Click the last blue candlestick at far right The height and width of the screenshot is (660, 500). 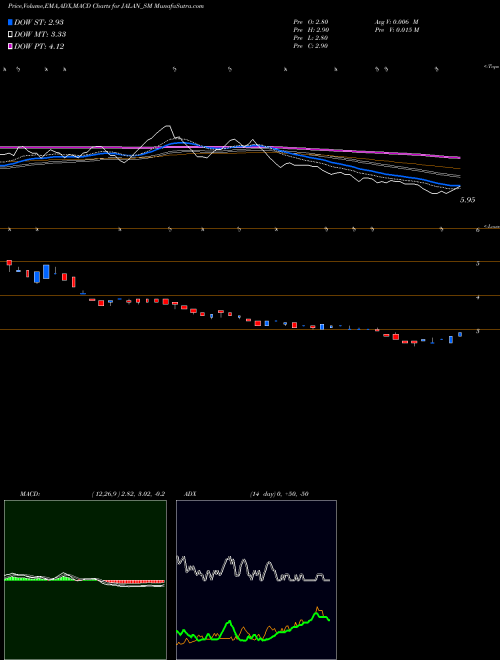pos(460,334)
